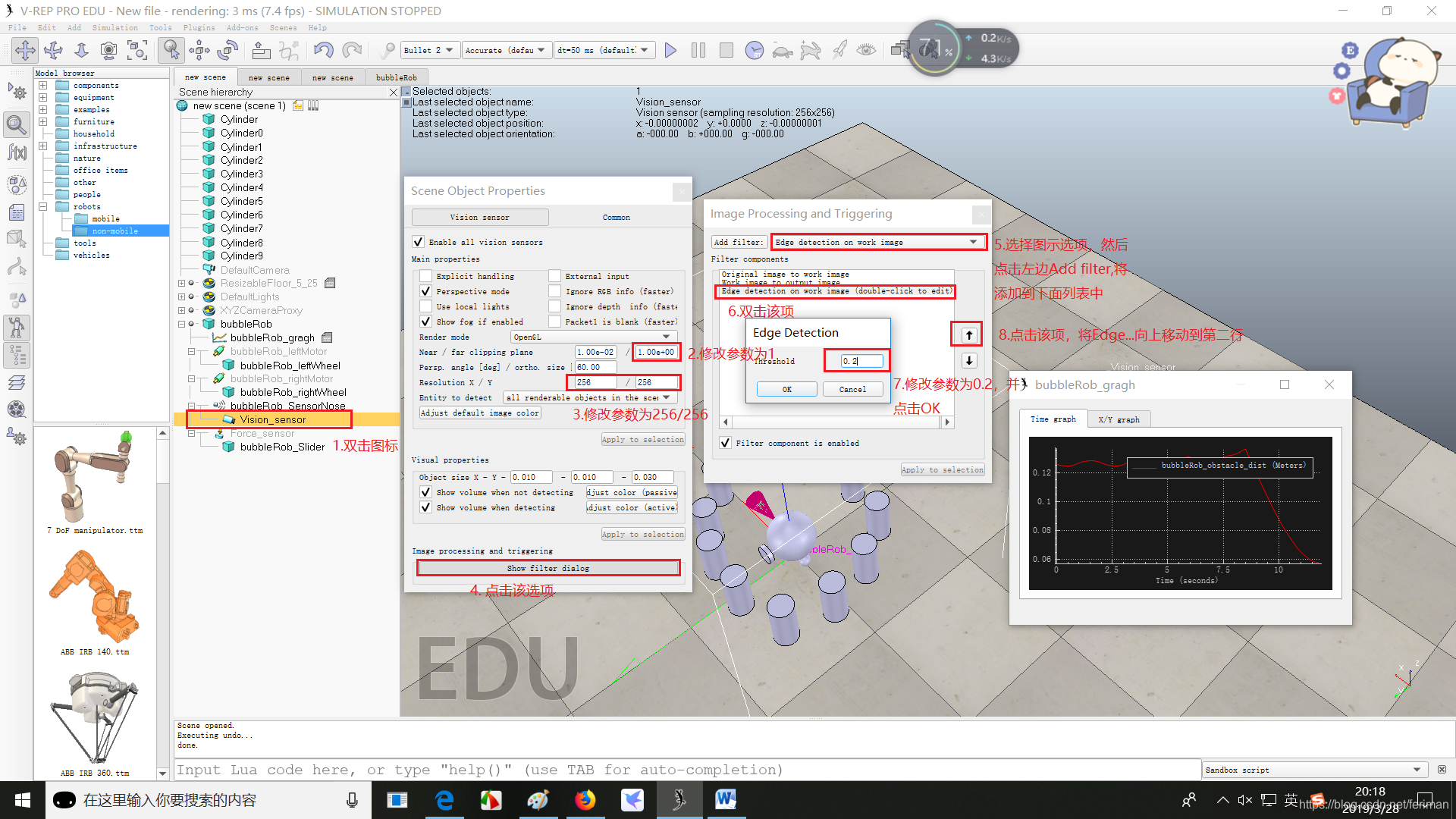Click the Threshold input field

pos(855,361)
